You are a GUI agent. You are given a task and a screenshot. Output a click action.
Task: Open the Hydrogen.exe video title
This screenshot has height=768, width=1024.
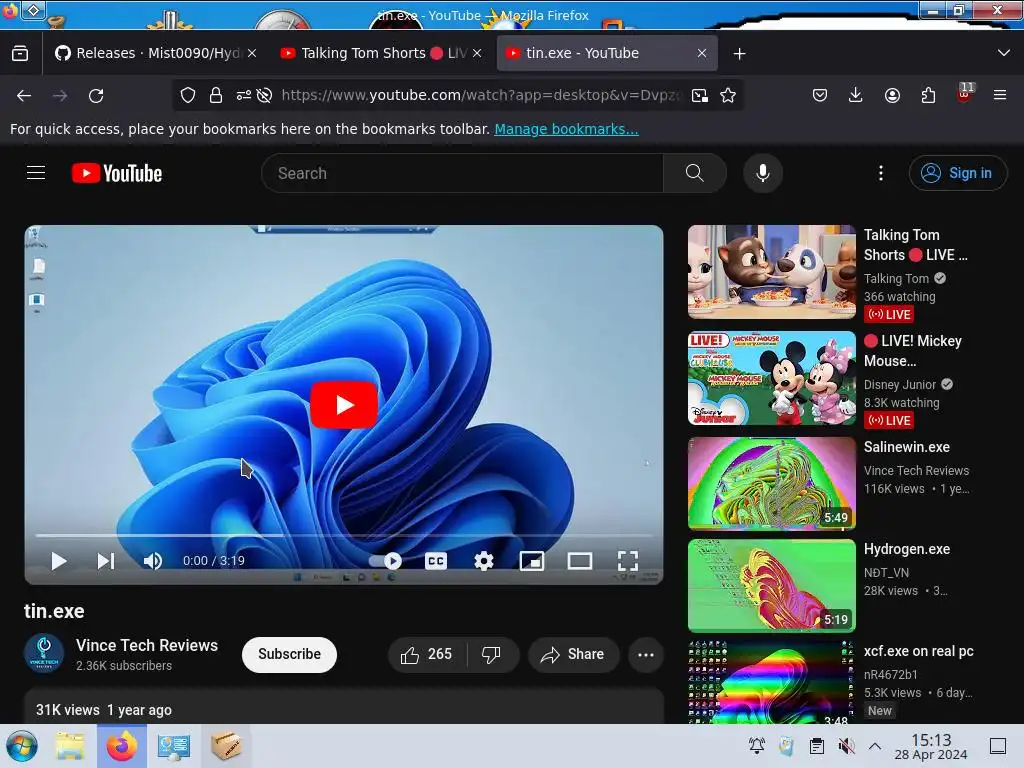tap(906, 549)
